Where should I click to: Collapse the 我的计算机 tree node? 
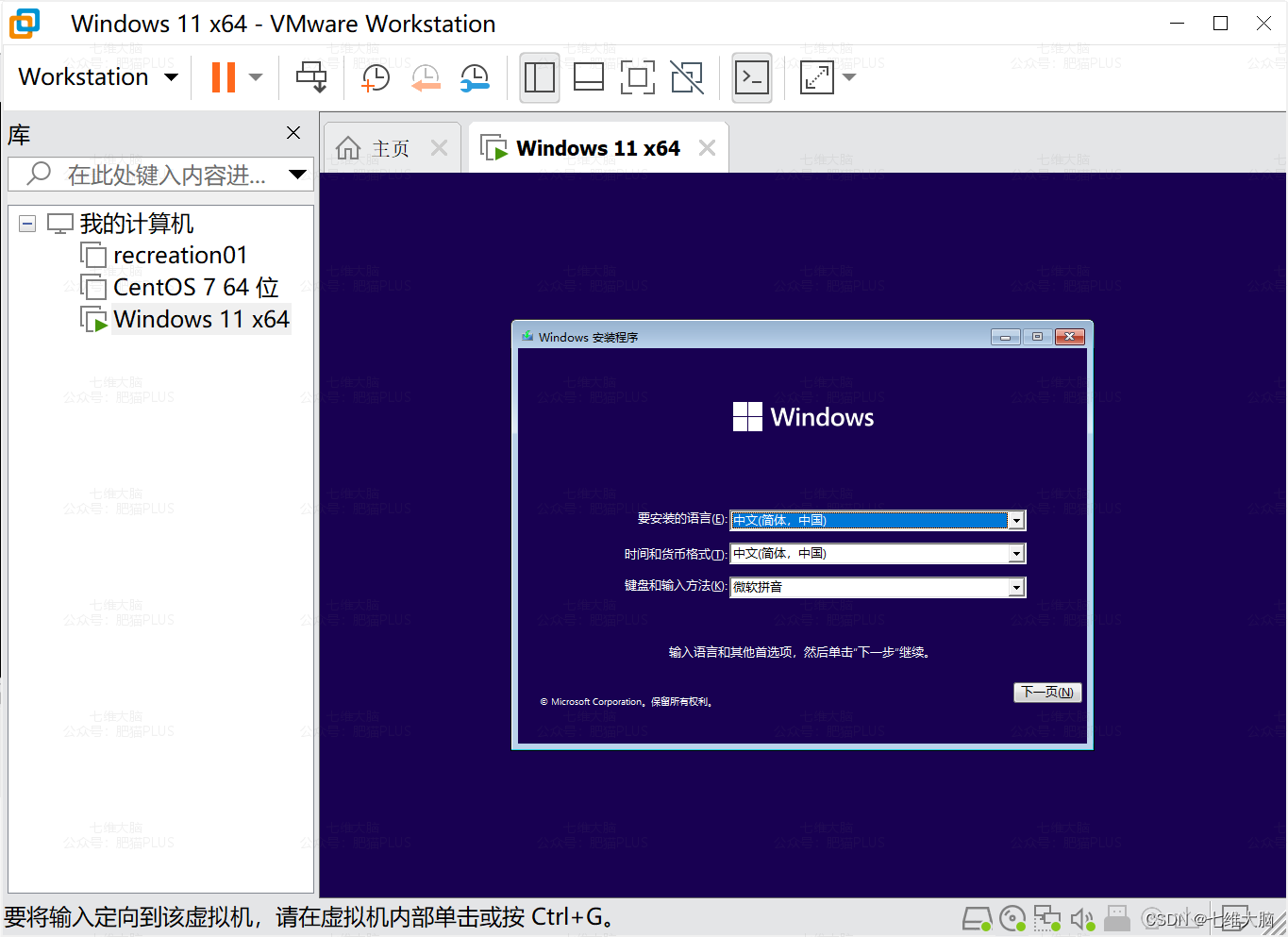coord(27,224)
